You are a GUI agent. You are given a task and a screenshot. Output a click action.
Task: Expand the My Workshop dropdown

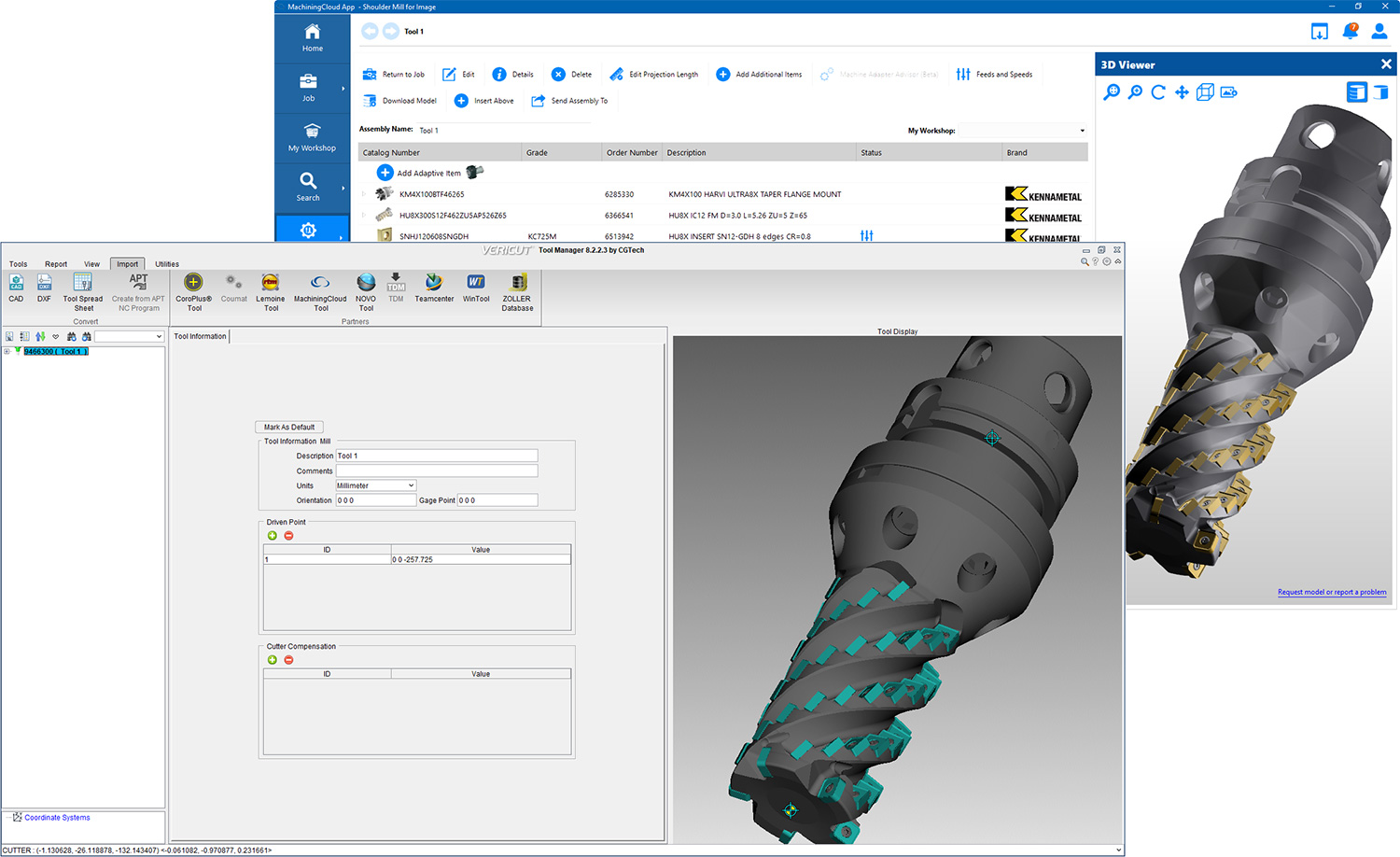pos(1082,131)
